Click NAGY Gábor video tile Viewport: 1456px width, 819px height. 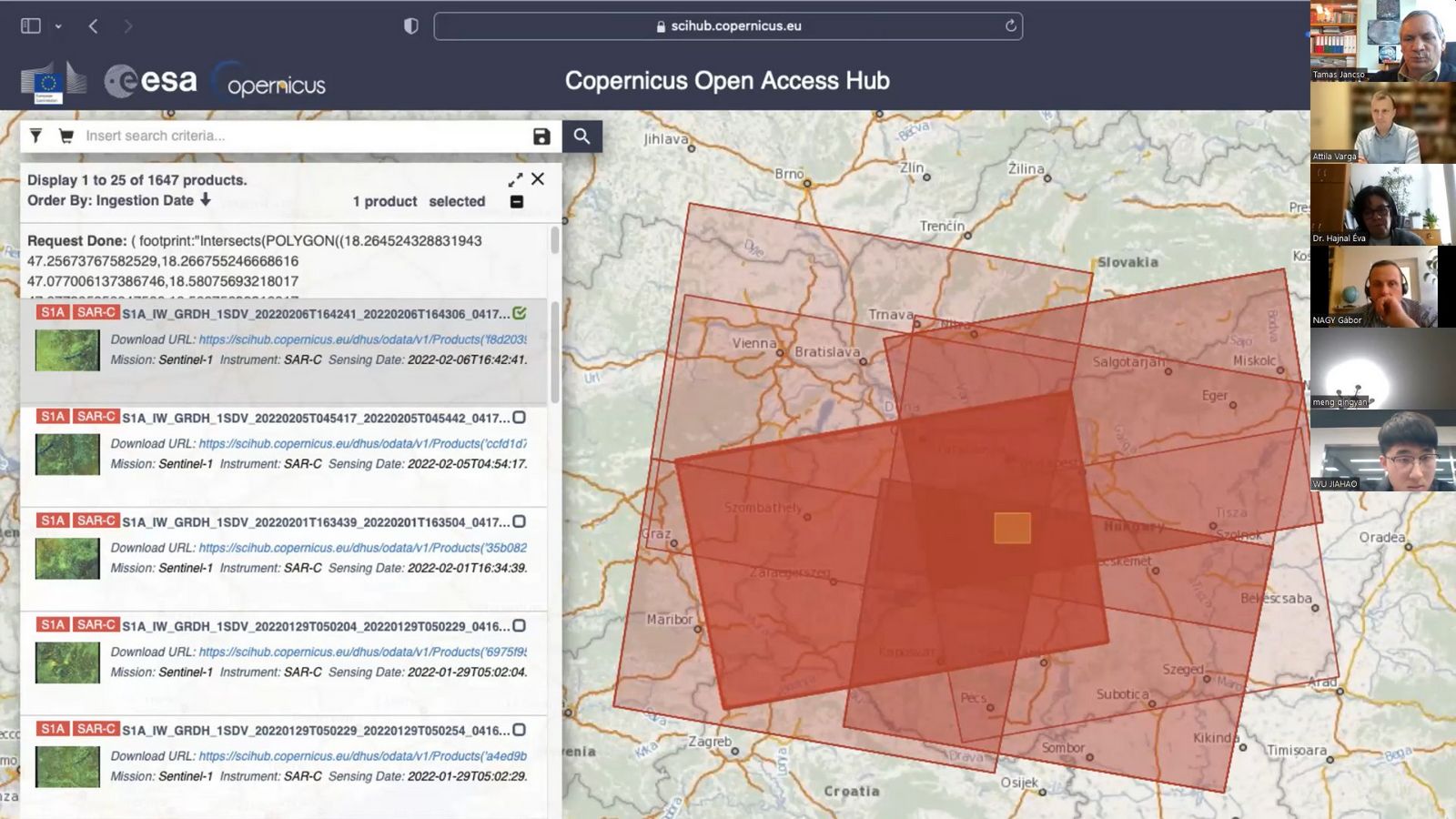[x=1383, y=287]
